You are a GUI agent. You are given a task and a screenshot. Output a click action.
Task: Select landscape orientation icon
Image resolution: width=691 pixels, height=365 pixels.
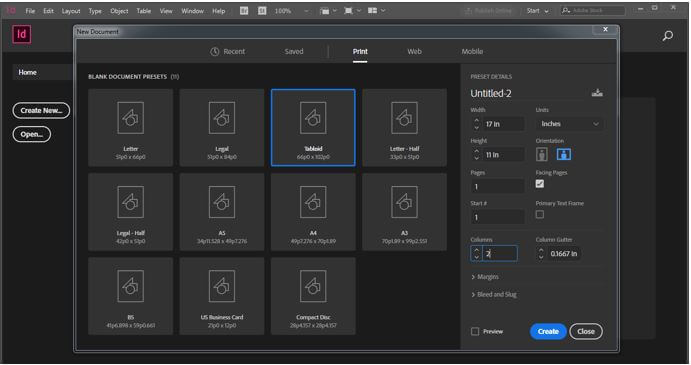(564, 154)
